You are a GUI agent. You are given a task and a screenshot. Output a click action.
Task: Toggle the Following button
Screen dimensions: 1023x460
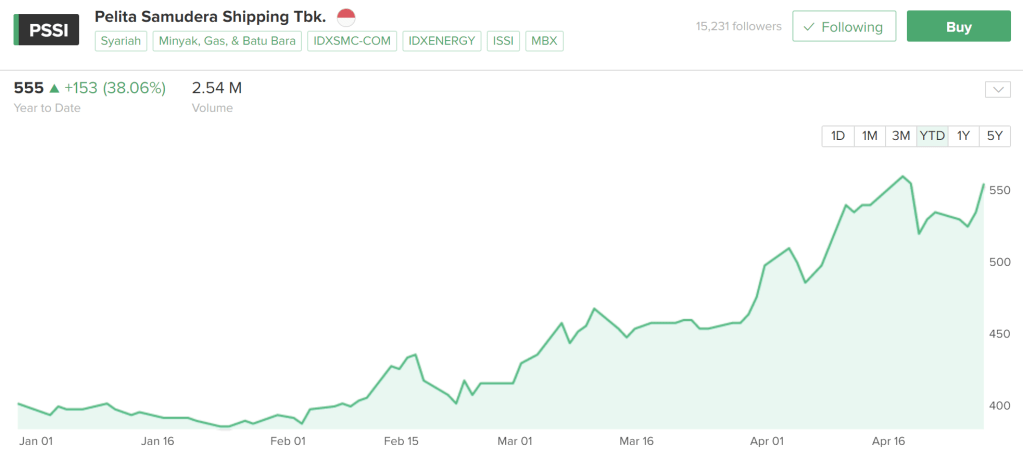(x=843, y=27)
